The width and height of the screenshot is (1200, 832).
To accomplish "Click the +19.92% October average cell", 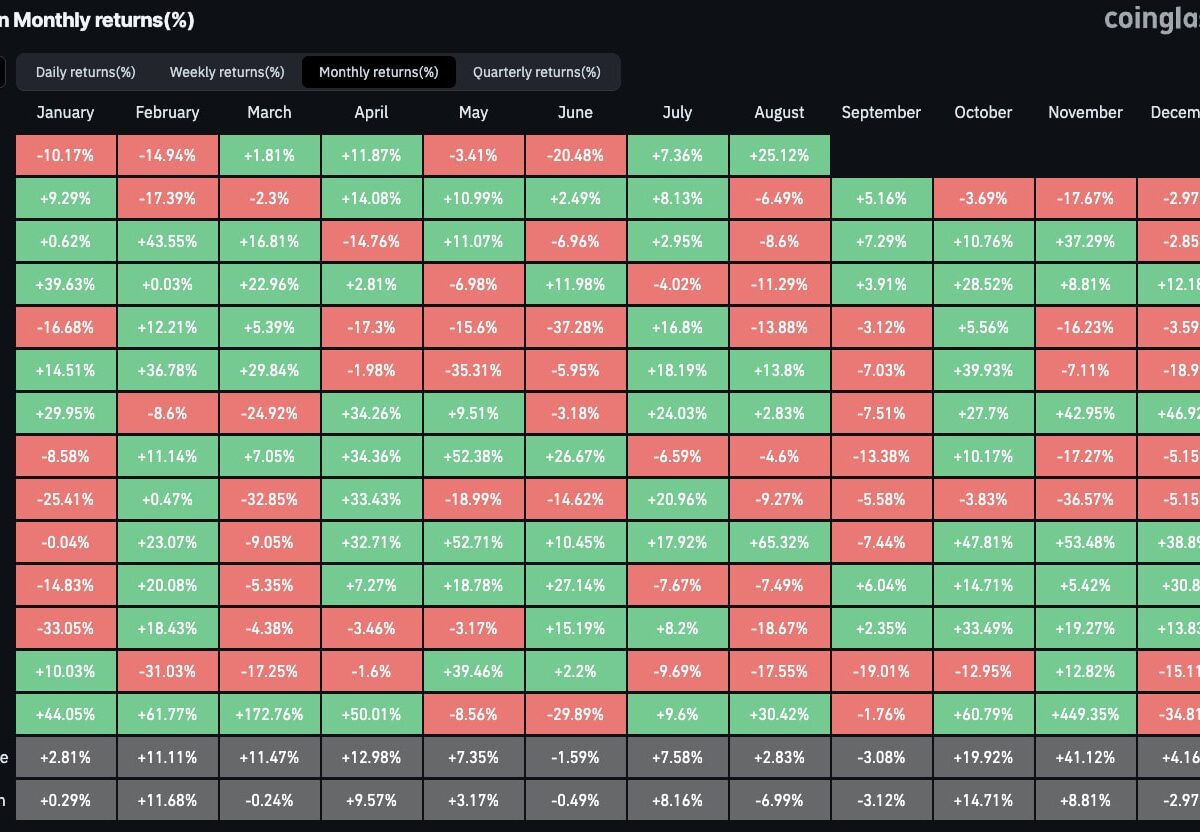I will [983, 757].
